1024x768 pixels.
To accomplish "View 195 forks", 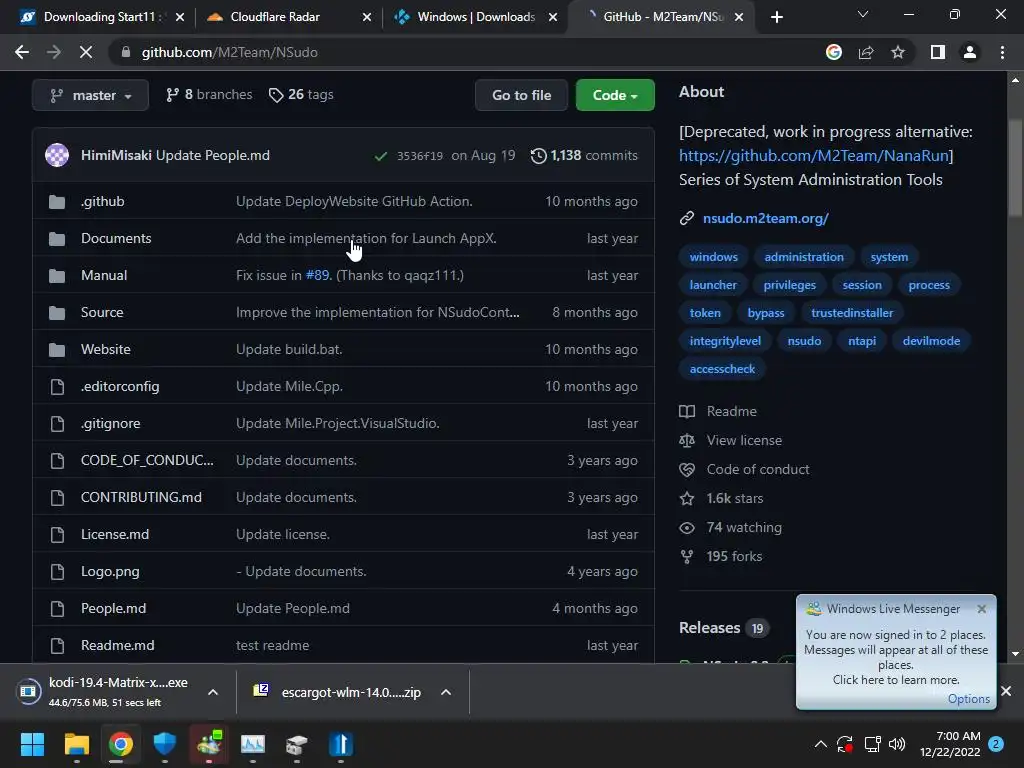I will click(x=734, y=556).
